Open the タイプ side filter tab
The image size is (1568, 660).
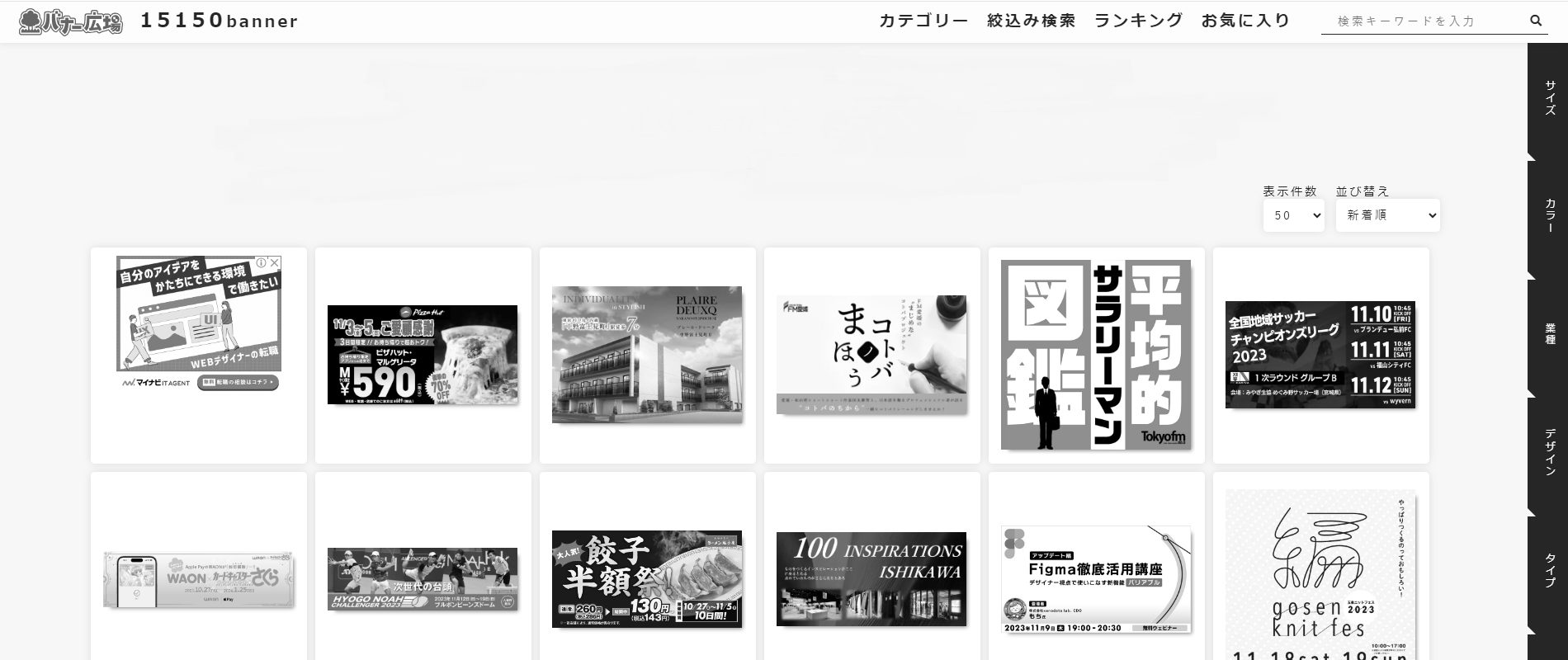1549,571
